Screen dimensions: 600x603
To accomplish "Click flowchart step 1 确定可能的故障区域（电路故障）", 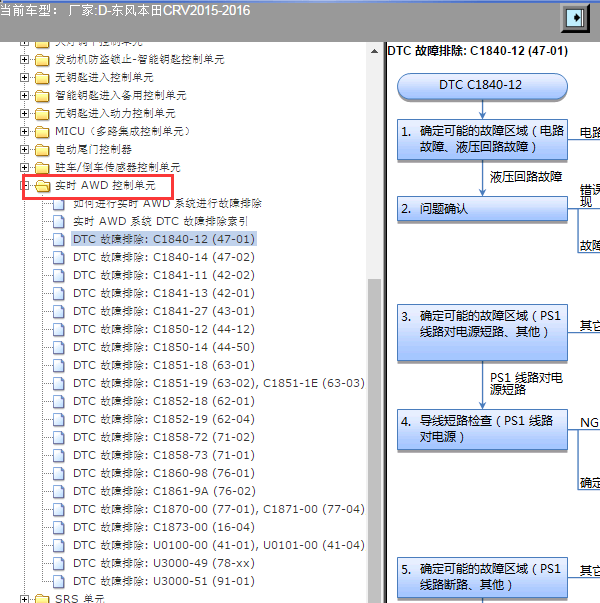I will click(482, 139).
